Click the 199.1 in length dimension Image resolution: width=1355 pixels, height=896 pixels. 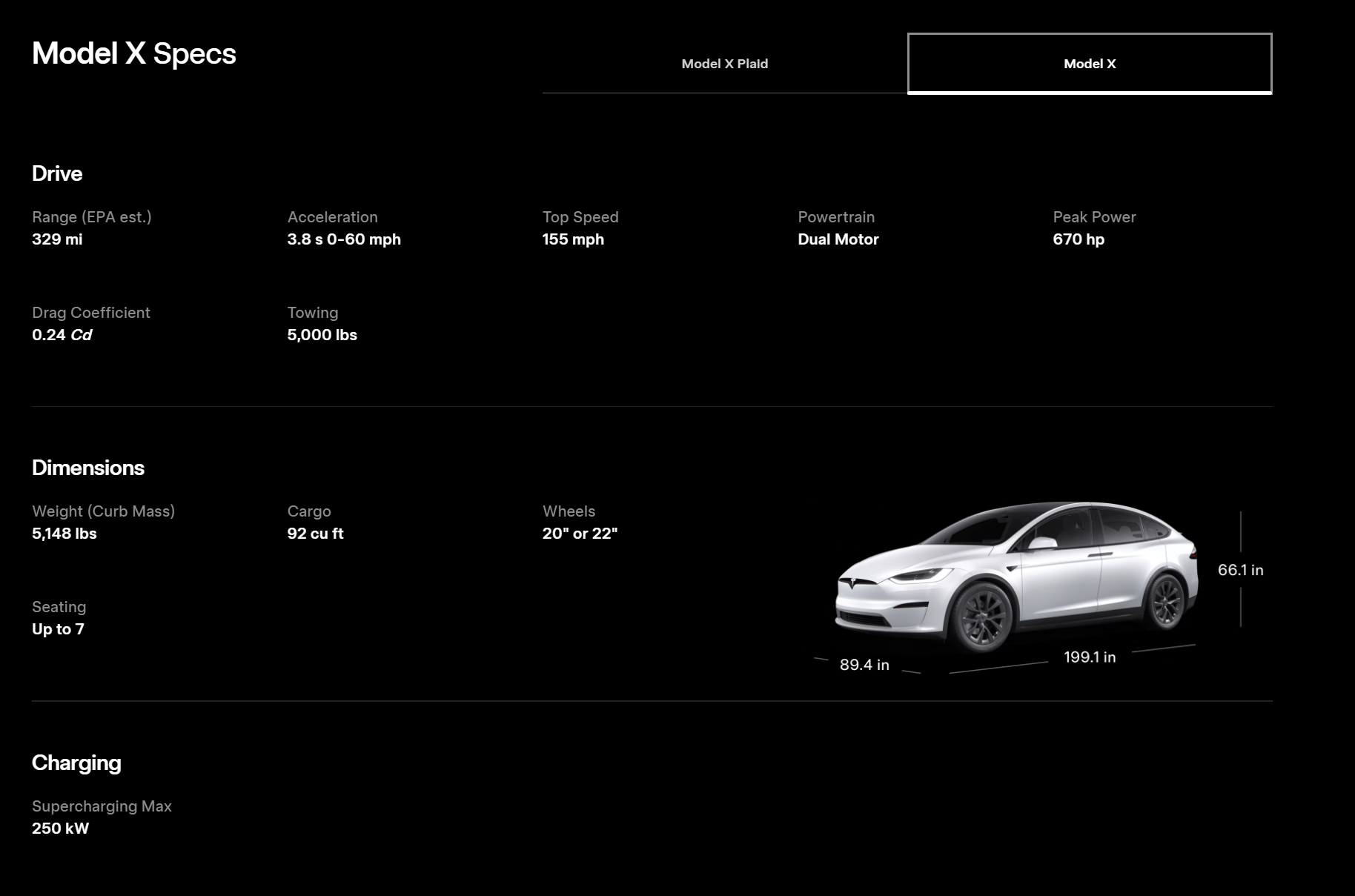(x=1090, y=657)
